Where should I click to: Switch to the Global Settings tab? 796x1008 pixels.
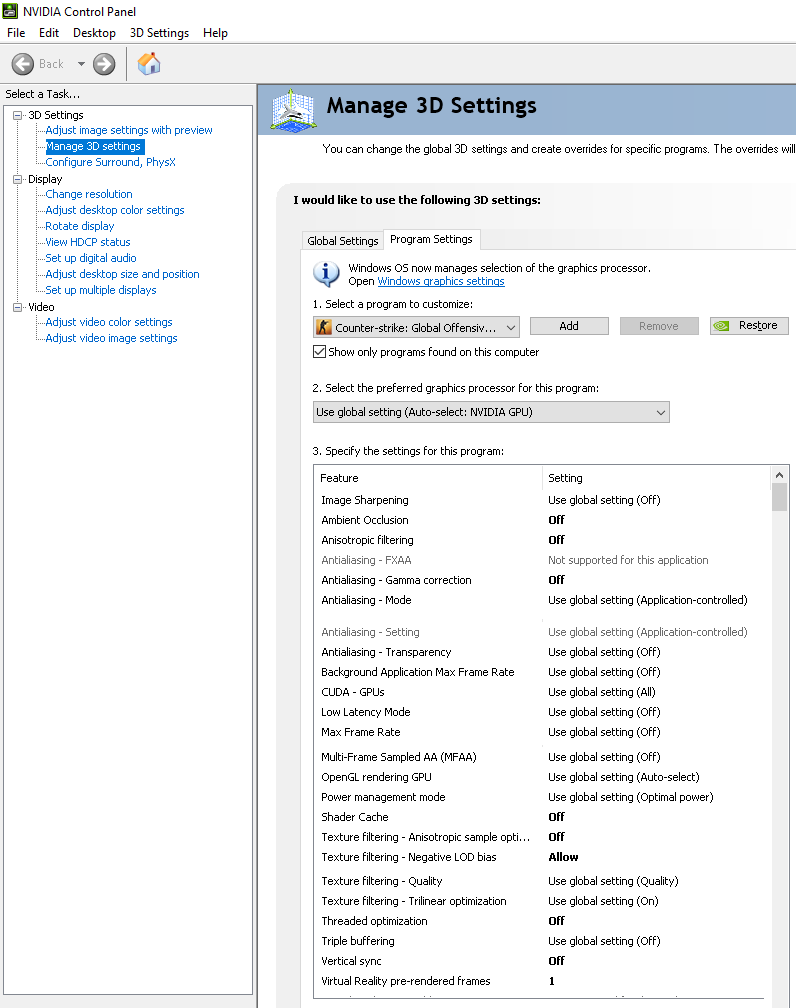pyautogui.click(x=343, y=240)
